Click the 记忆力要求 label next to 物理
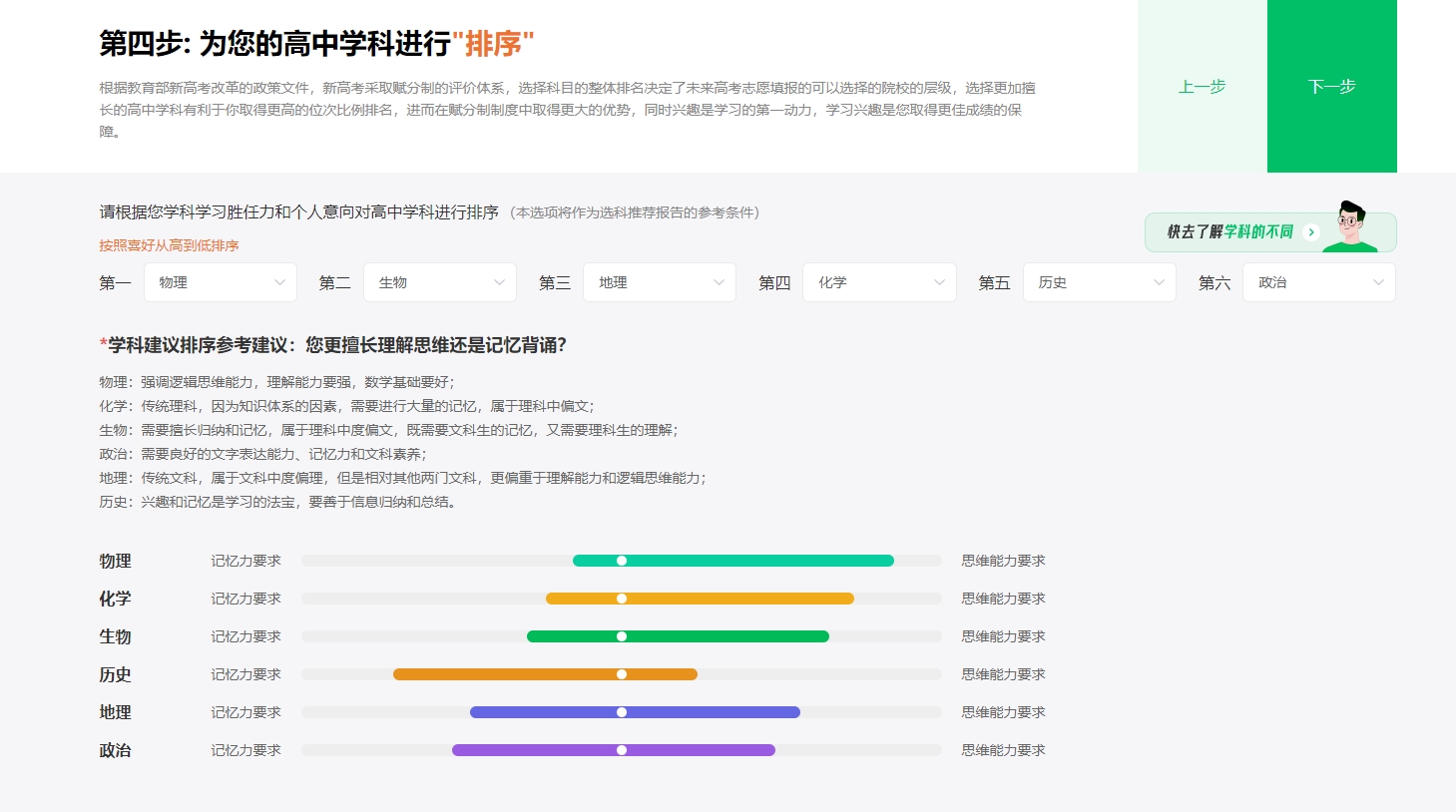 (x=245, y=561)
